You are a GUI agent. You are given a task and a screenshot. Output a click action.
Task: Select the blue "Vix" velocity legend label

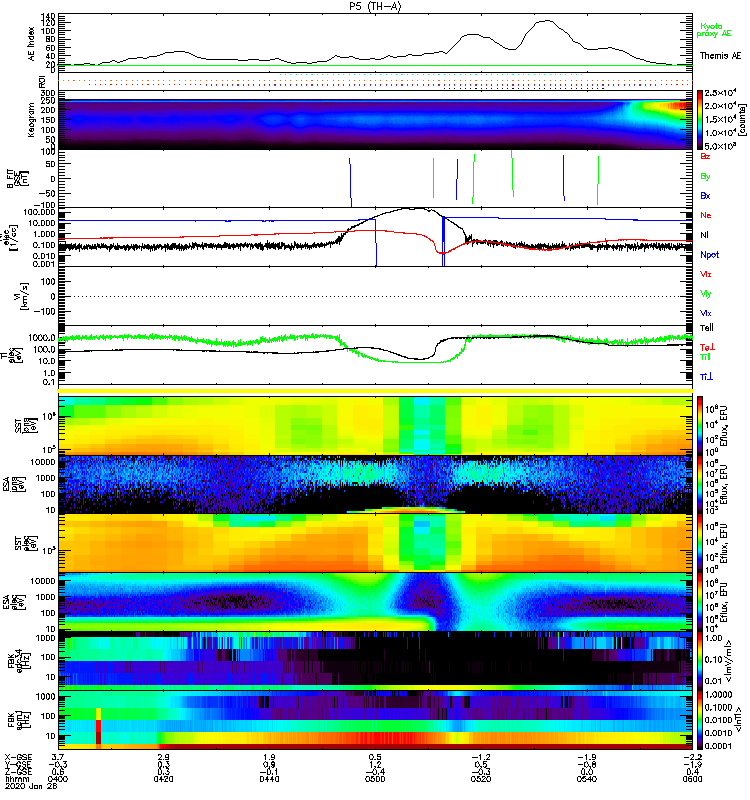point(705,313)
